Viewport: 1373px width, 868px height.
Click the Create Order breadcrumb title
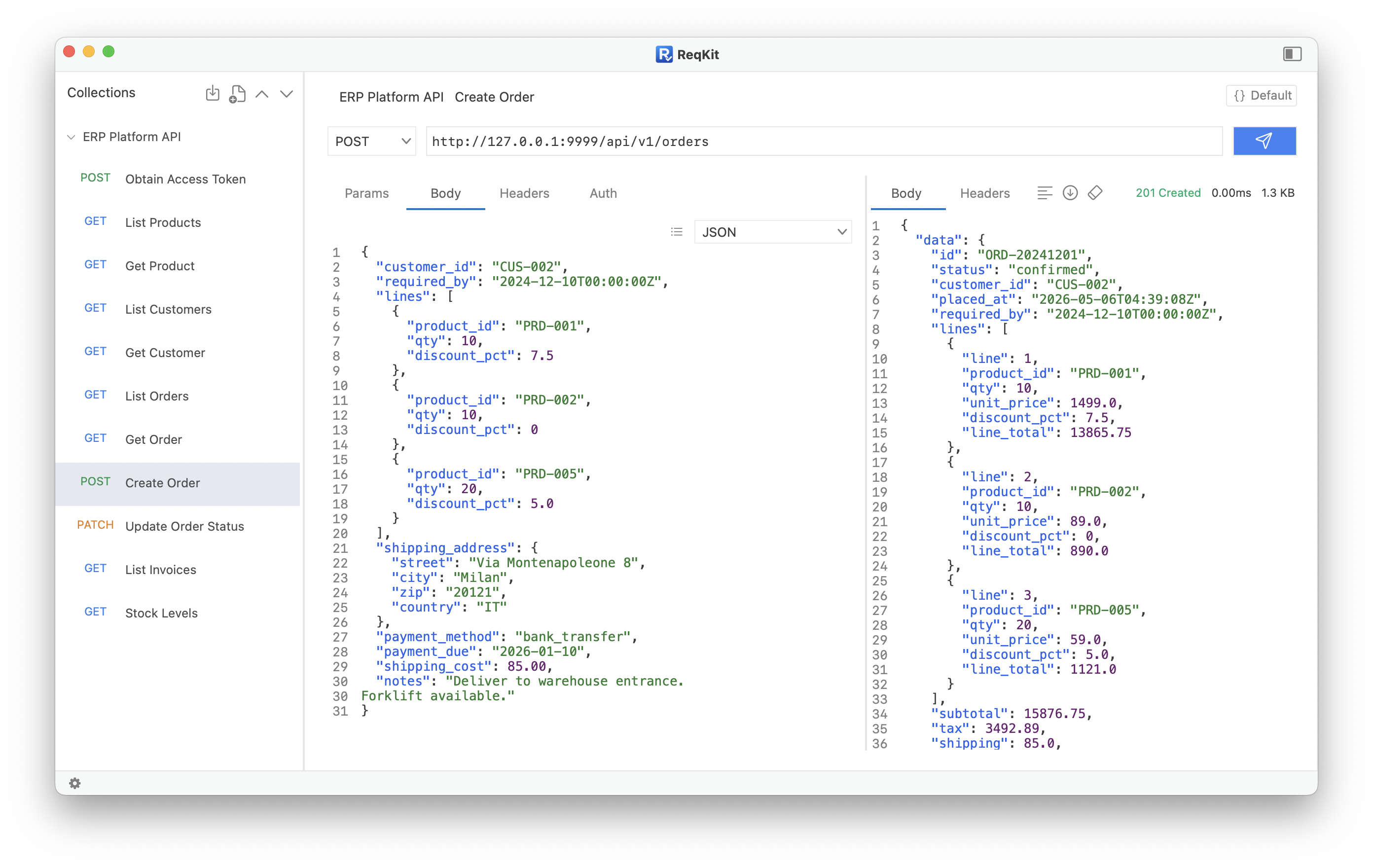coord(494,97)
